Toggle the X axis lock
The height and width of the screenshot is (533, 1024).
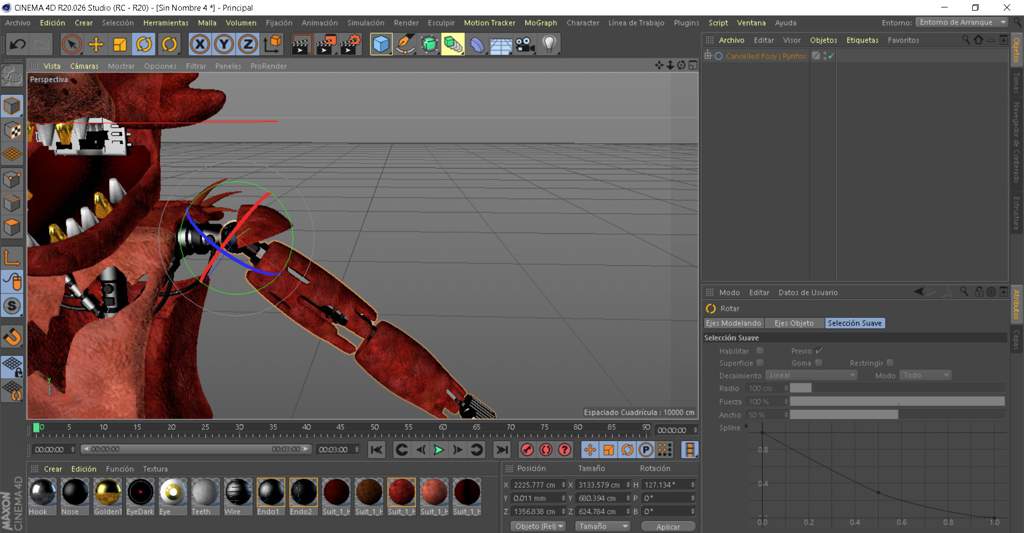[200, 44]
